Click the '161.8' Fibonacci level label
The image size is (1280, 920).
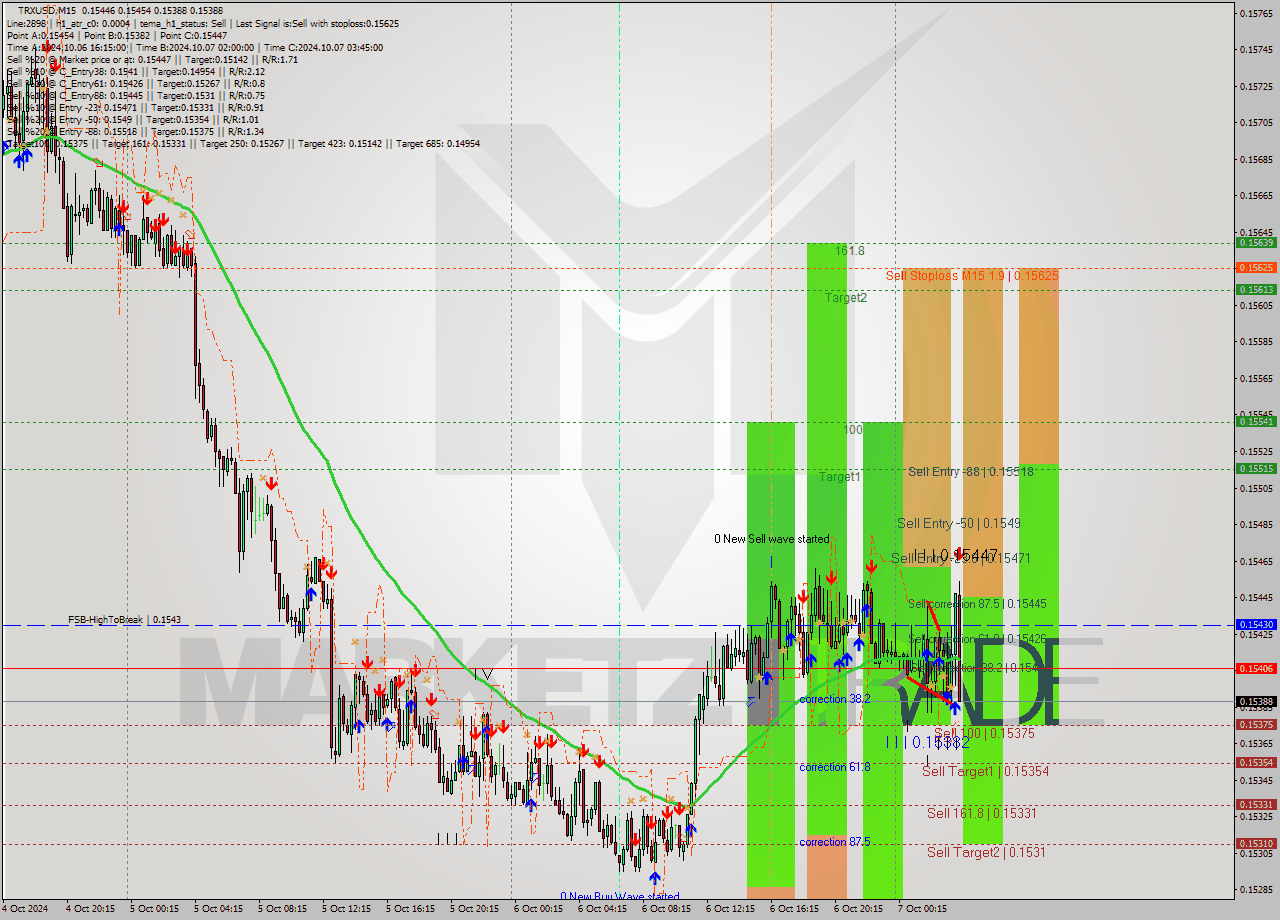(x=849, y=251)
